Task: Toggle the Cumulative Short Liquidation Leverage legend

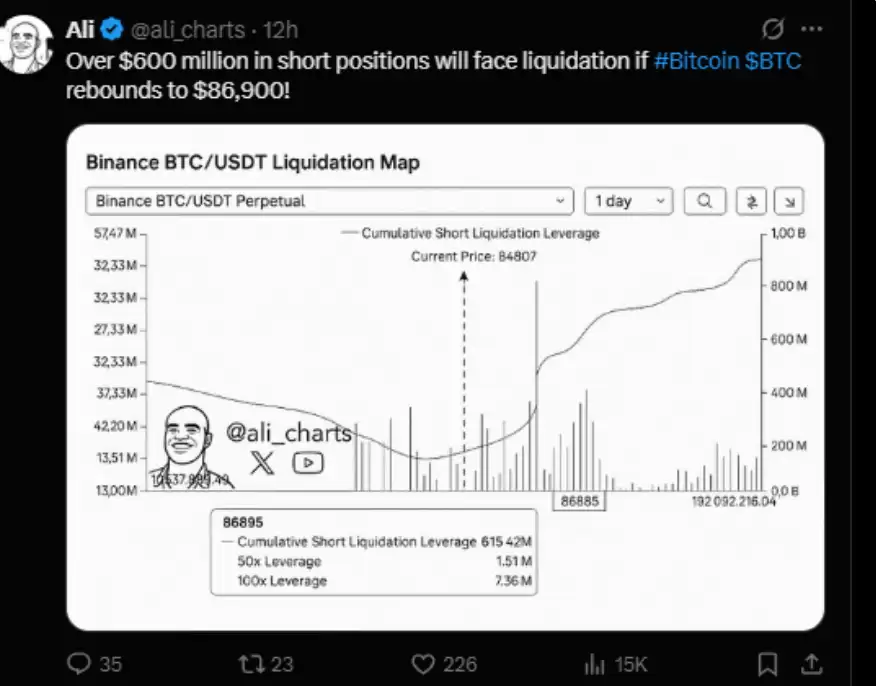Action: 470,234
